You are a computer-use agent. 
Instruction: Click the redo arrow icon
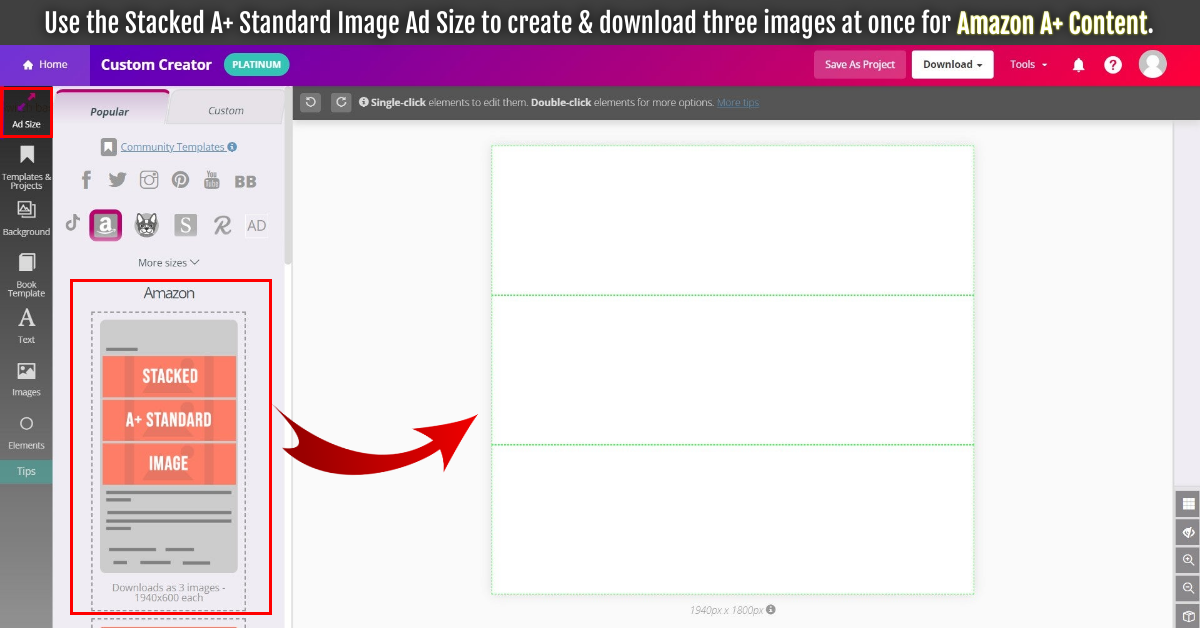tap(341, 102)
